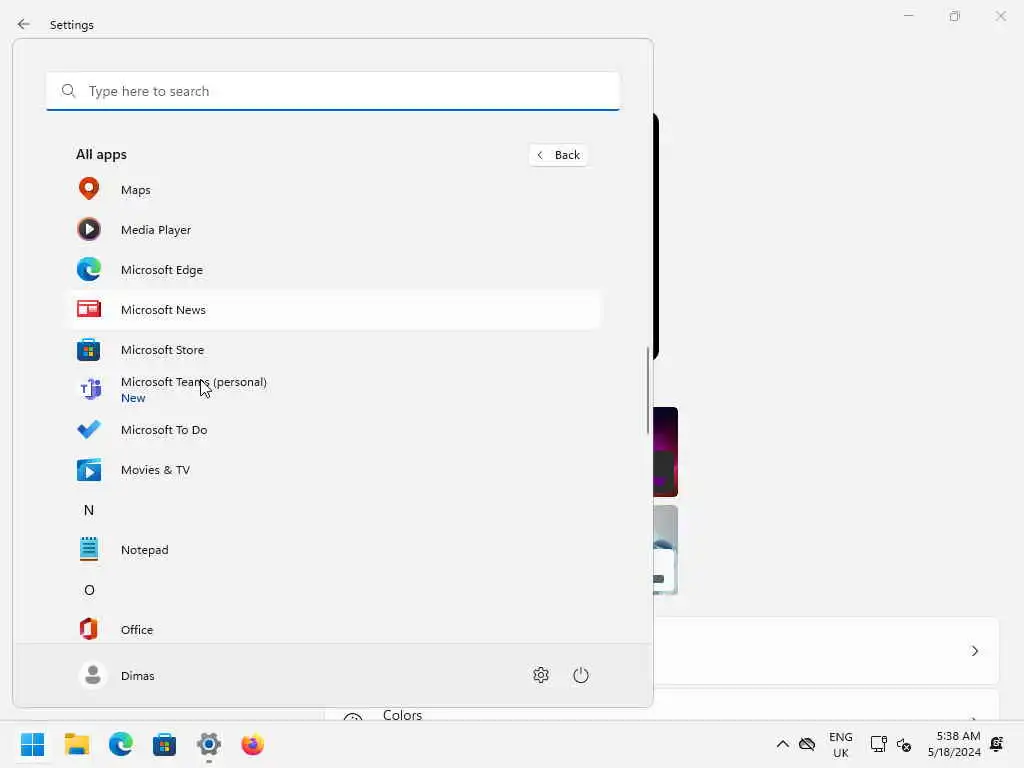
Task: Open the Power options button
Action: (x=581, y=675)
